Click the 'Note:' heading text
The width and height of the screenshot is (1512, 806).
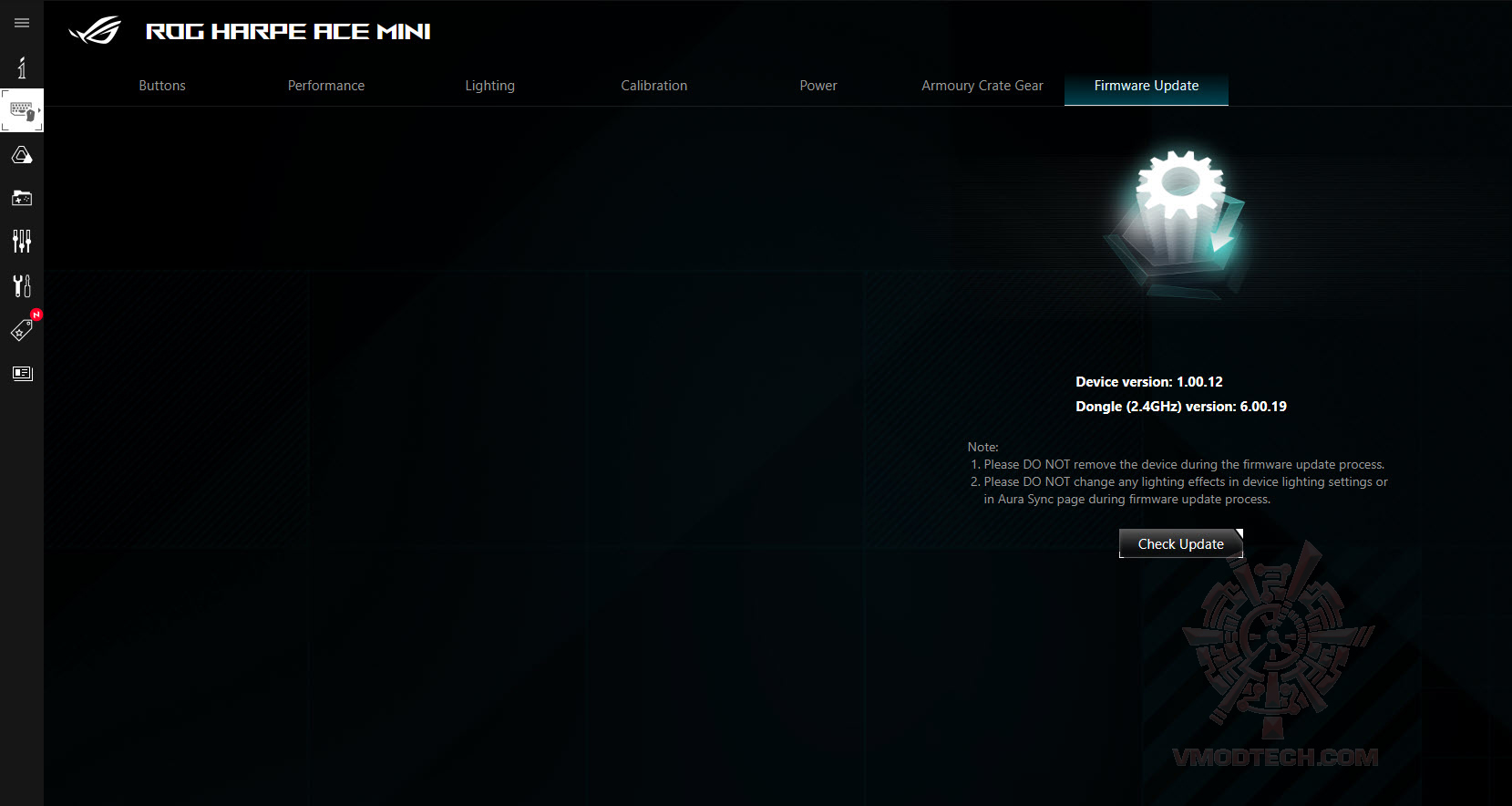pos(983,447)
